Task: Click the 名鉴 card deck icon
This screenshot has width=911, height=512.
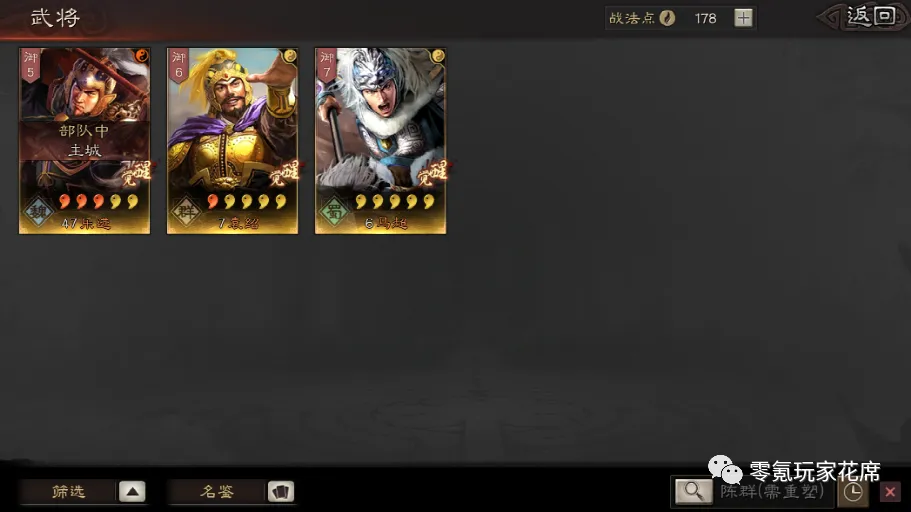Action: (x=281, y=492)
